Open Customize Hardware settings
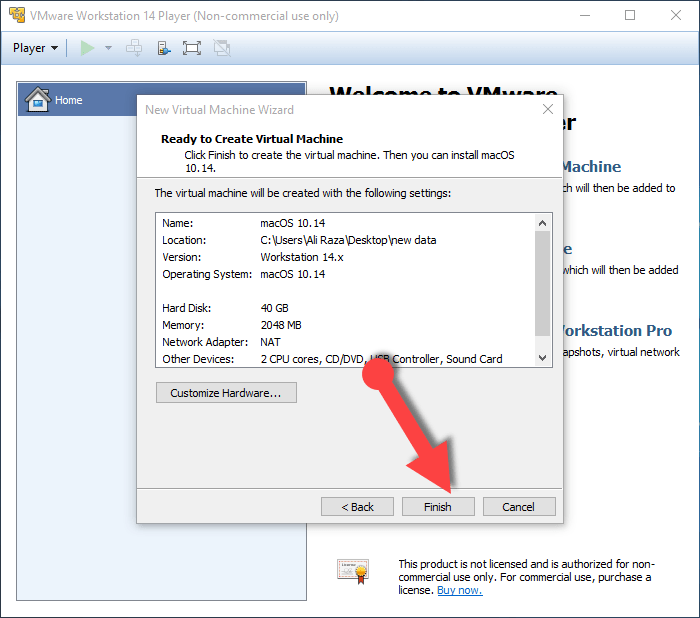 (226, 393)
